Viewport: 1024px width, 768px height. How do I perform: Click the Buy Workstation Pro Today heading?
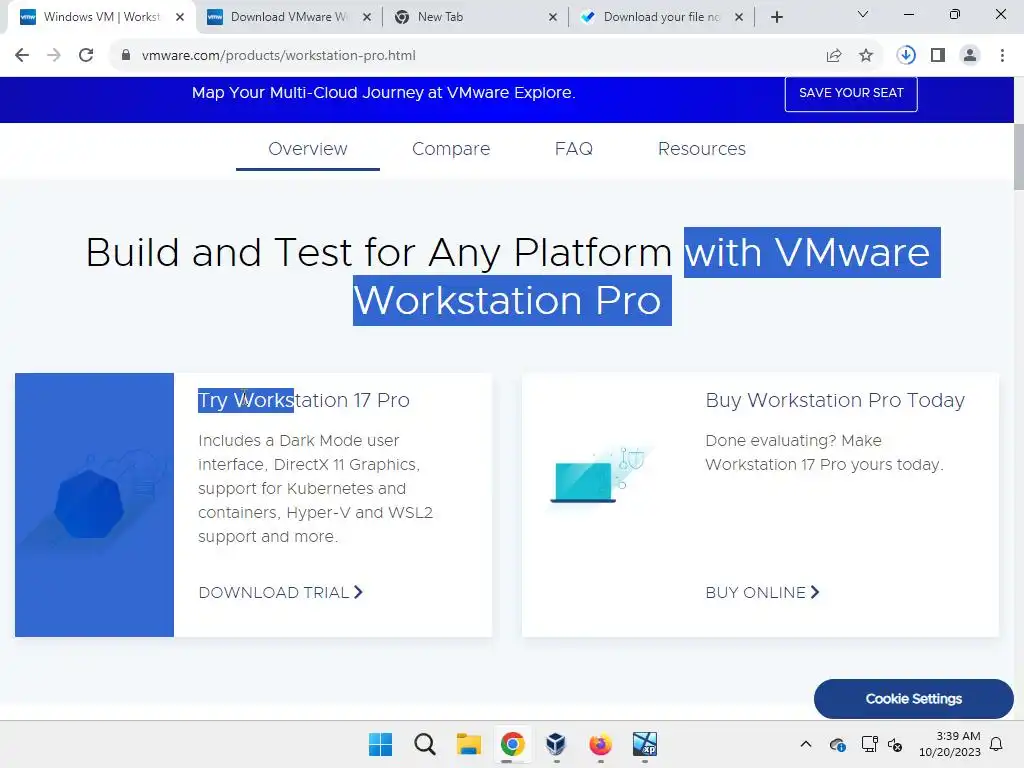(x=835, y=400)
